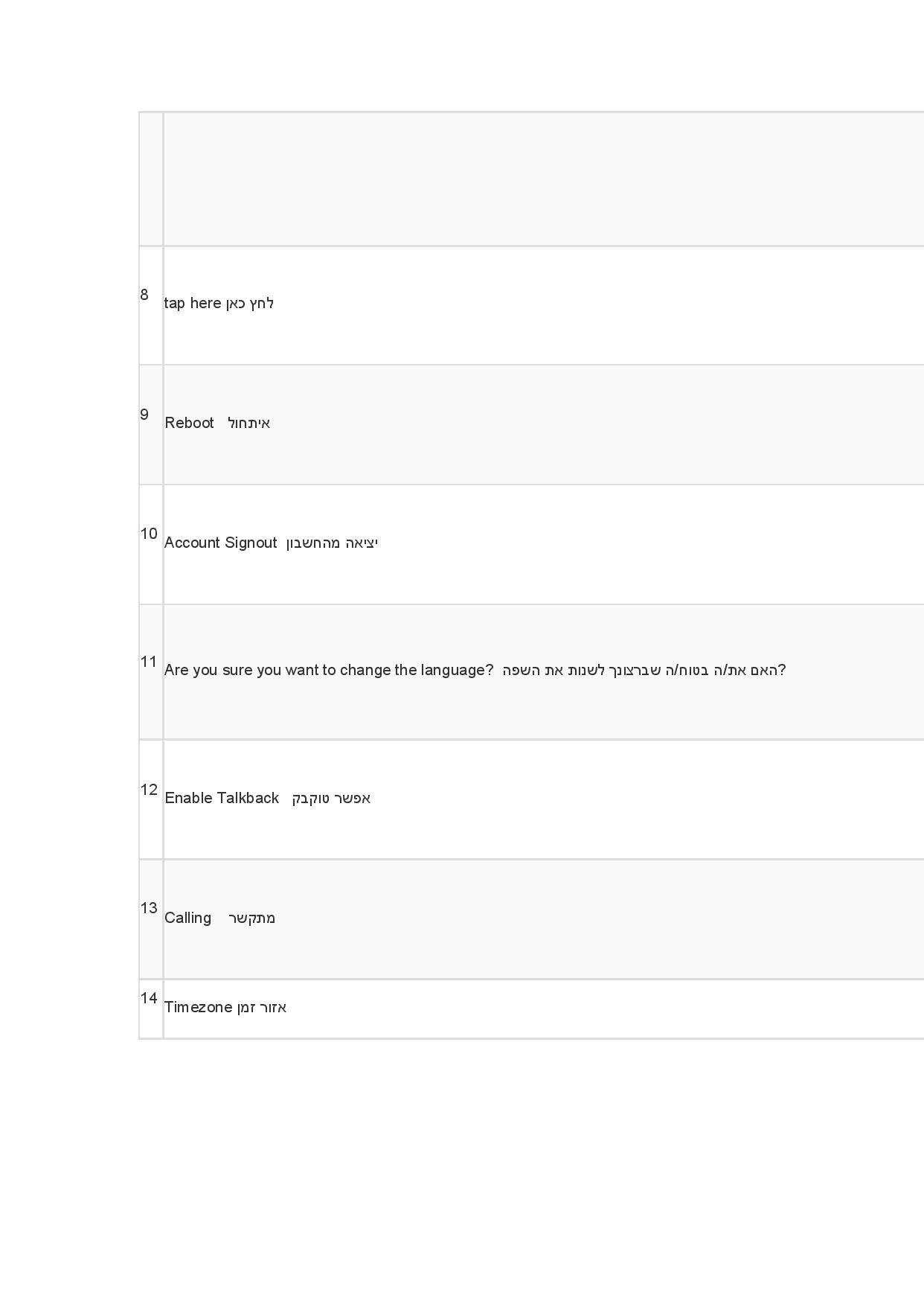Image resolution: width=924 pixels, height=1307 pixels.
Task: Select 'Are you sure you want to change the language?'
Action: point(329,670)
